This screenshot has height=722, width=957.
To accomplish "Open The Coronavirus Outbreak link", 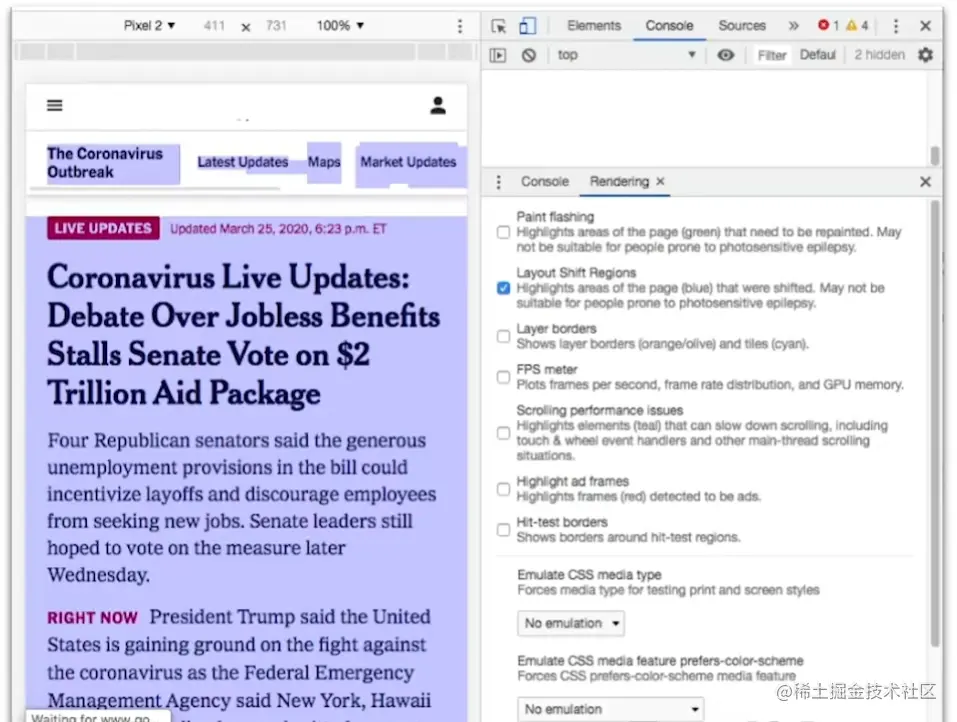I will (105, 163).
